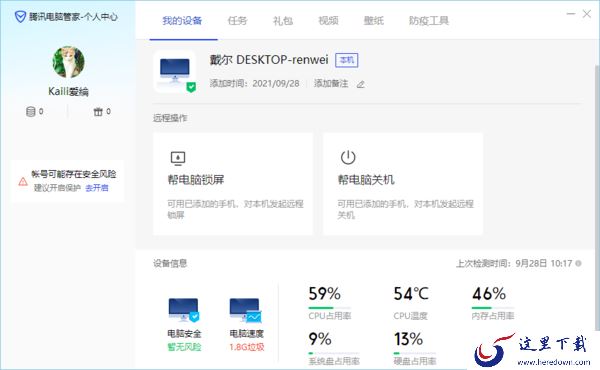Switch to the 我的设备 tab
Image resolution: width=600 pixels, height=370 pixels.
point(182,21)
